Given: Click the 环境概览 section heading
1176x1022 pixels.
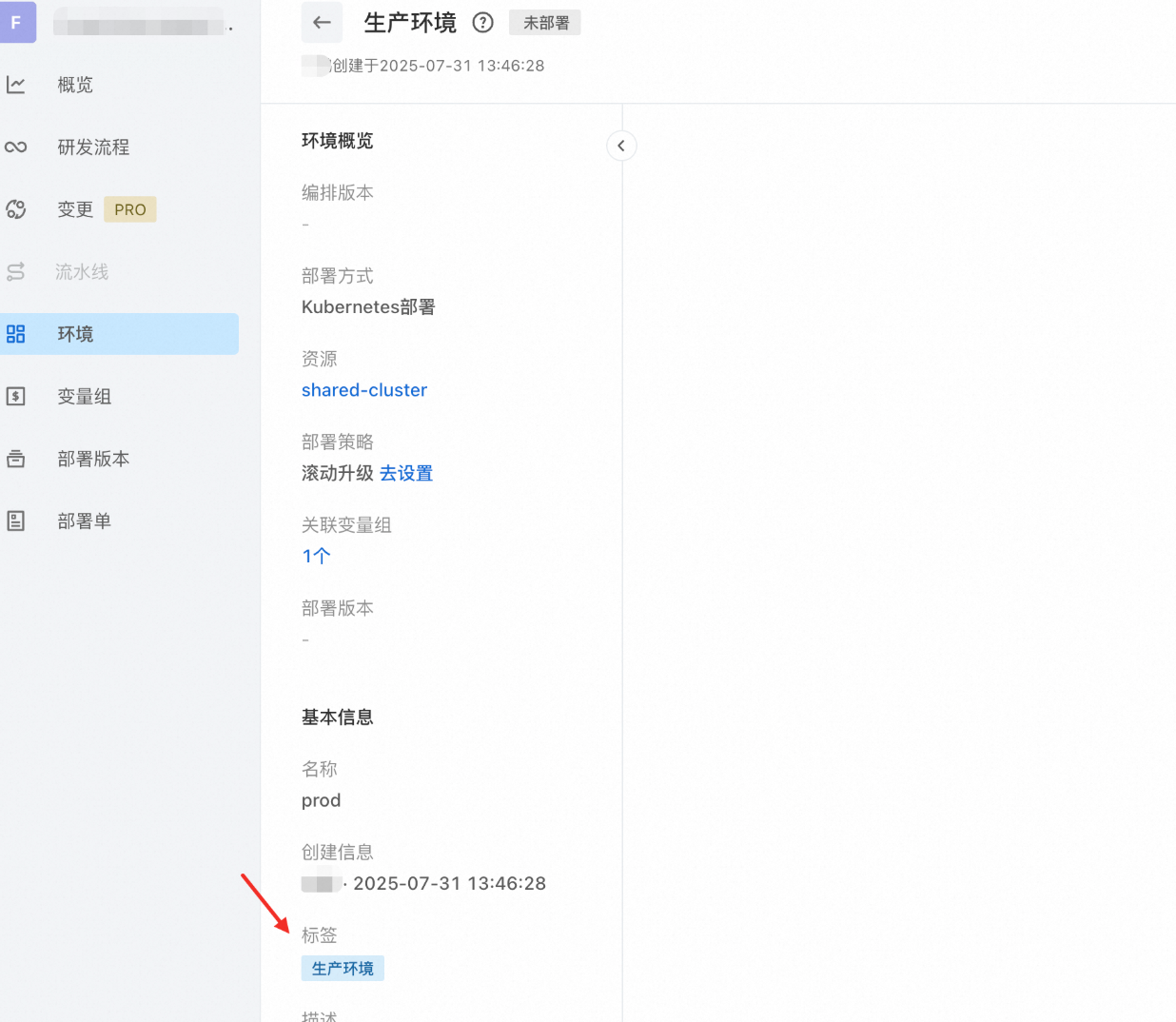Looking at the screenshot, I should pyautogui.click(x=338, y=141).
